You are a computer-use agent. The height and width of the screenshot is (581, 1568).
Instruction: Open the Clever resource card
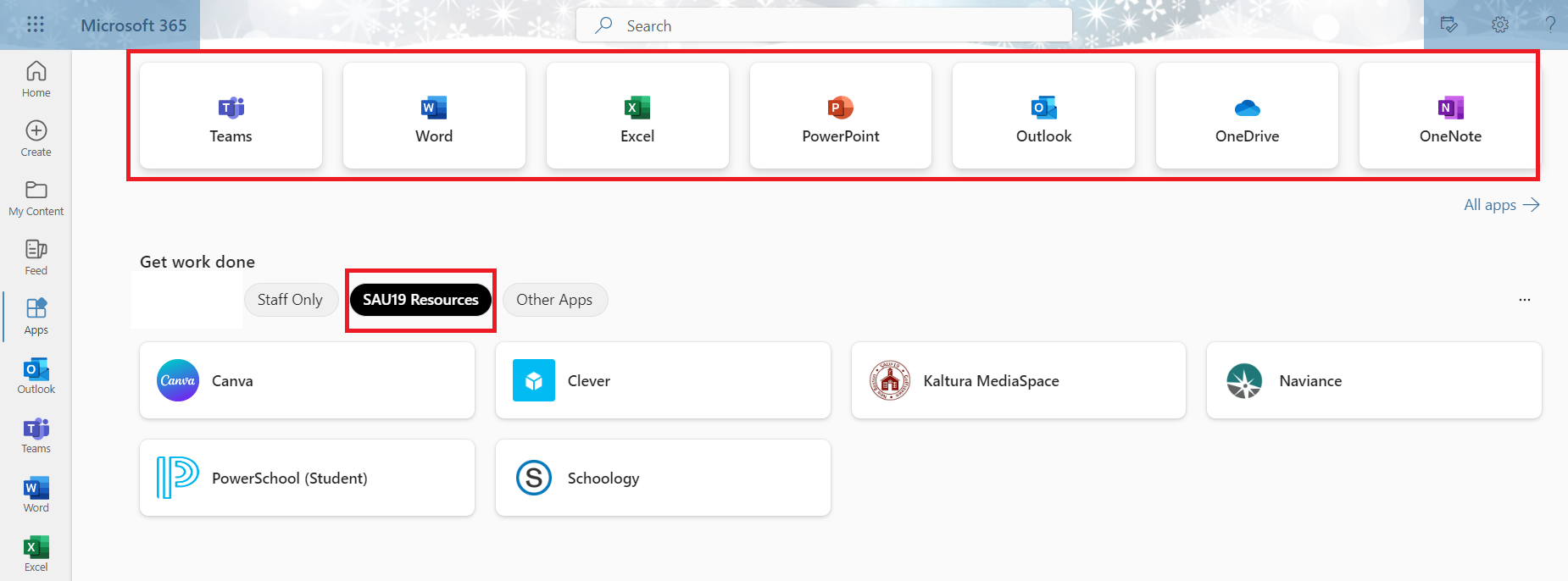pos(663,380)
